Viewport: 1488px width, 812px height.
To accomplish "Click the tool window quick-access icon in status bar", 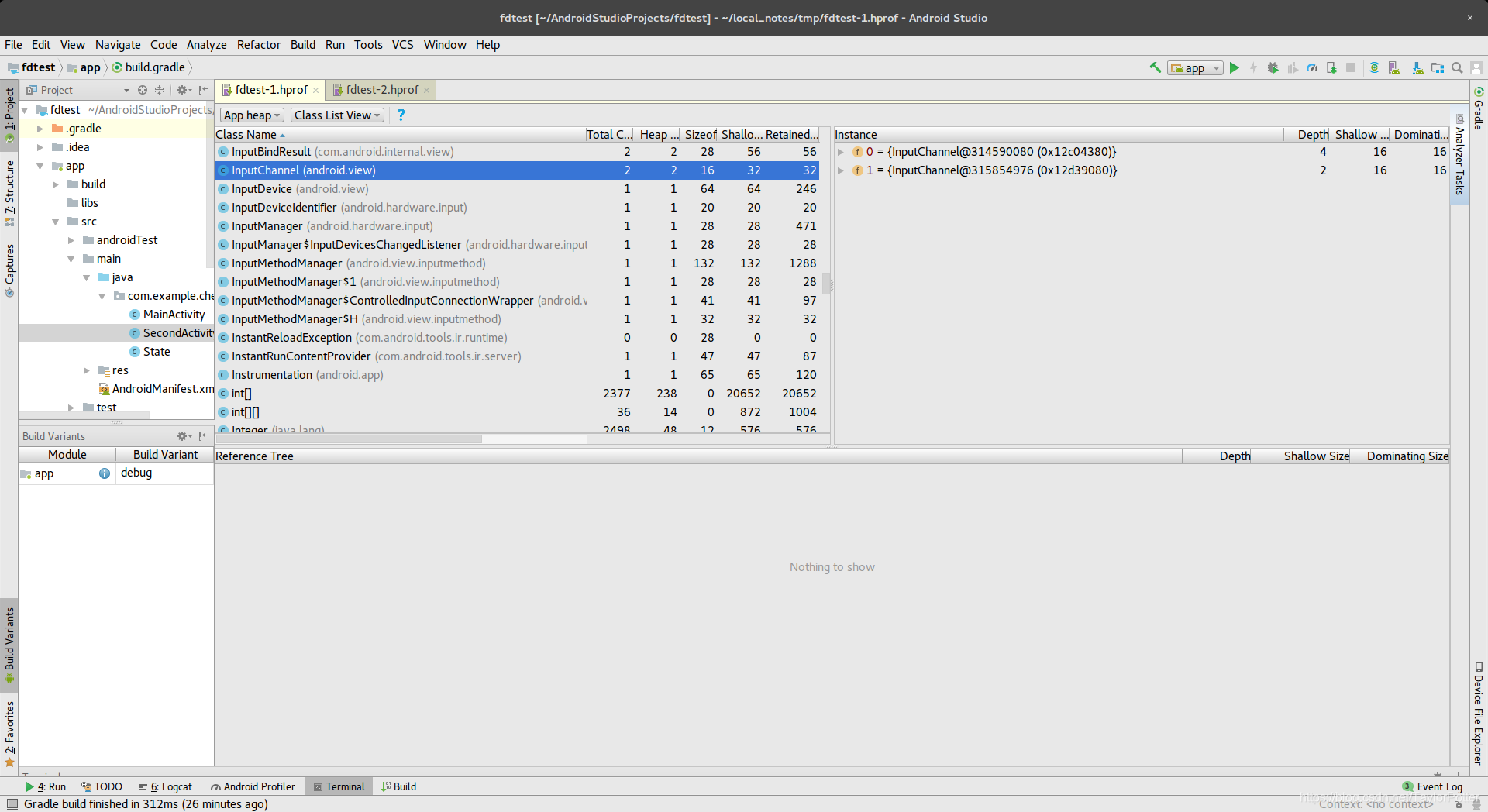I will (12, 803).
